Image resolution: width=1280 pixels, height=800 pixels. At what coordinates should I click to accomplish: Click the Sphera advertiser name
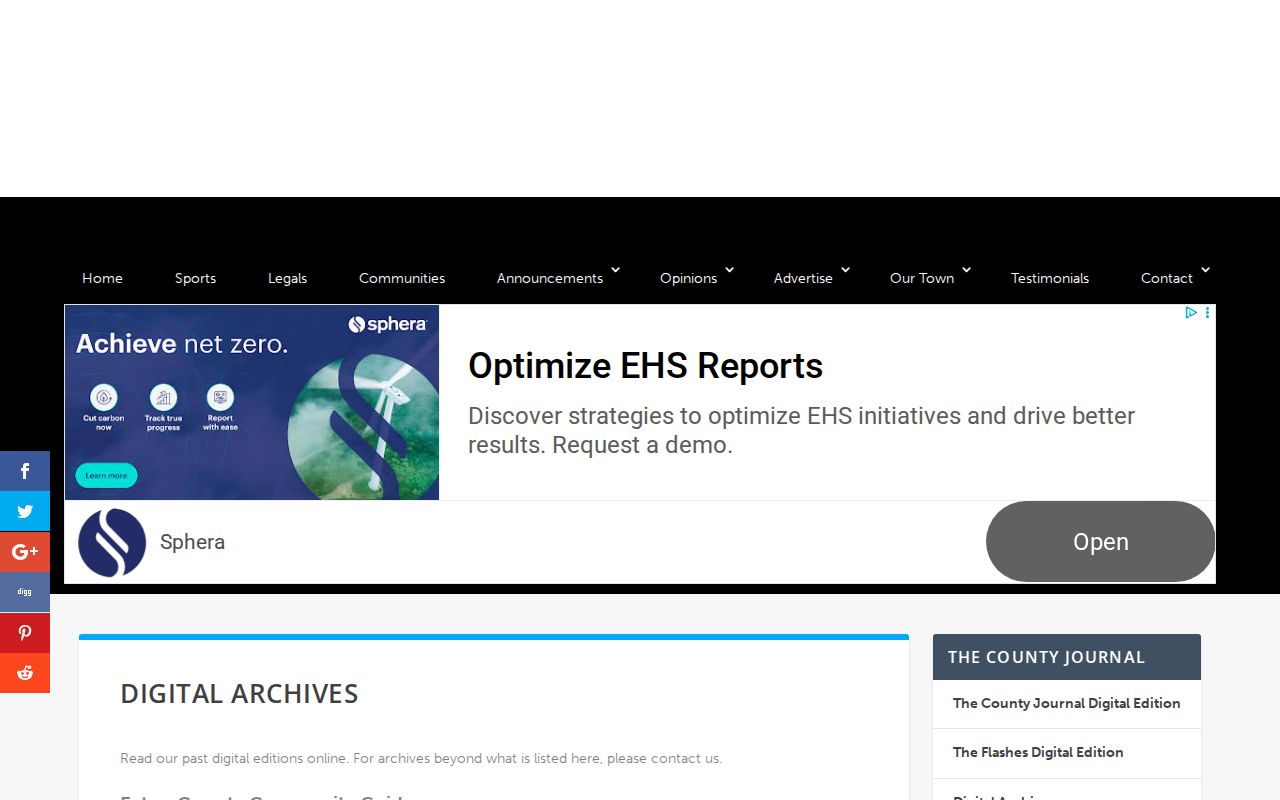(192, 542)
